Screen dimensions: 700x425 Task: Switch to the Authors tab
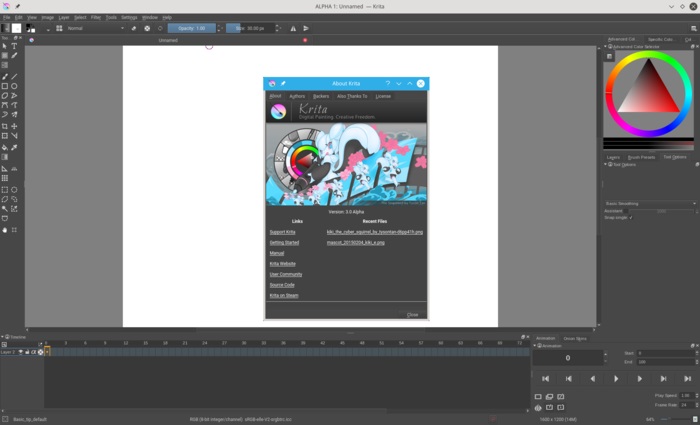[297, 96]
